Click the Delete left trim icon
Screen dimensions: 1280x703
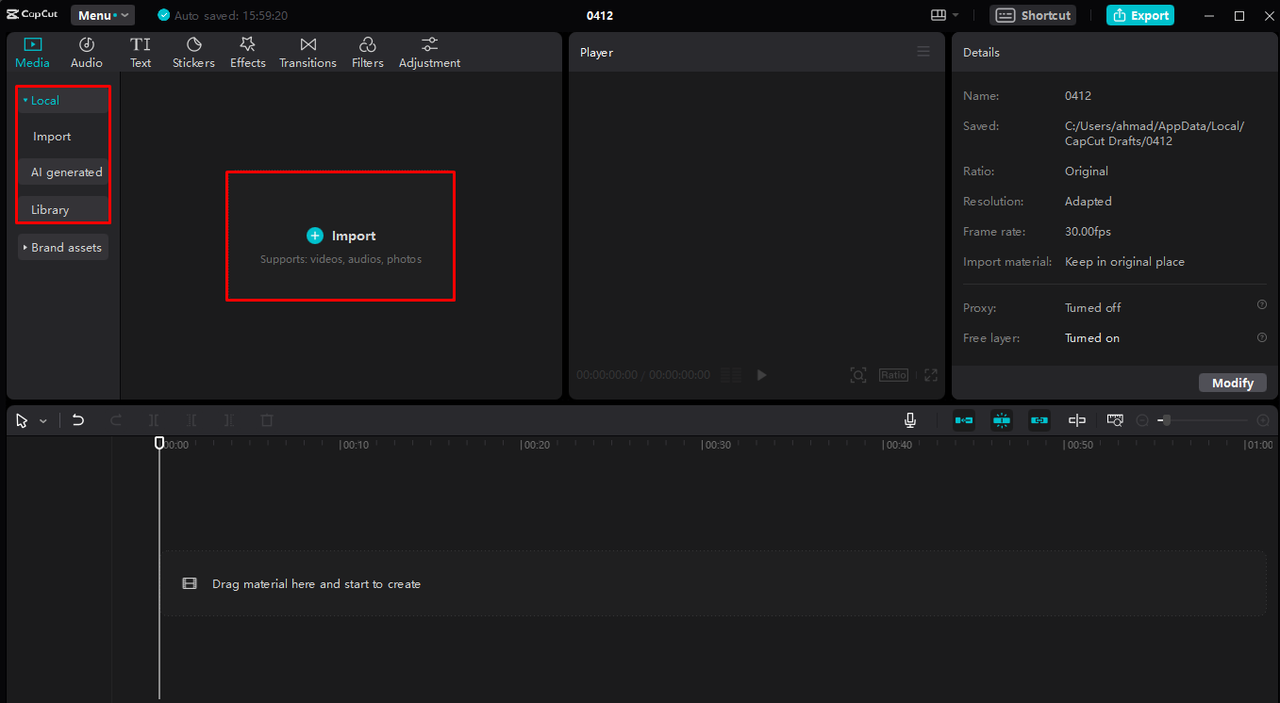[191, 421]
